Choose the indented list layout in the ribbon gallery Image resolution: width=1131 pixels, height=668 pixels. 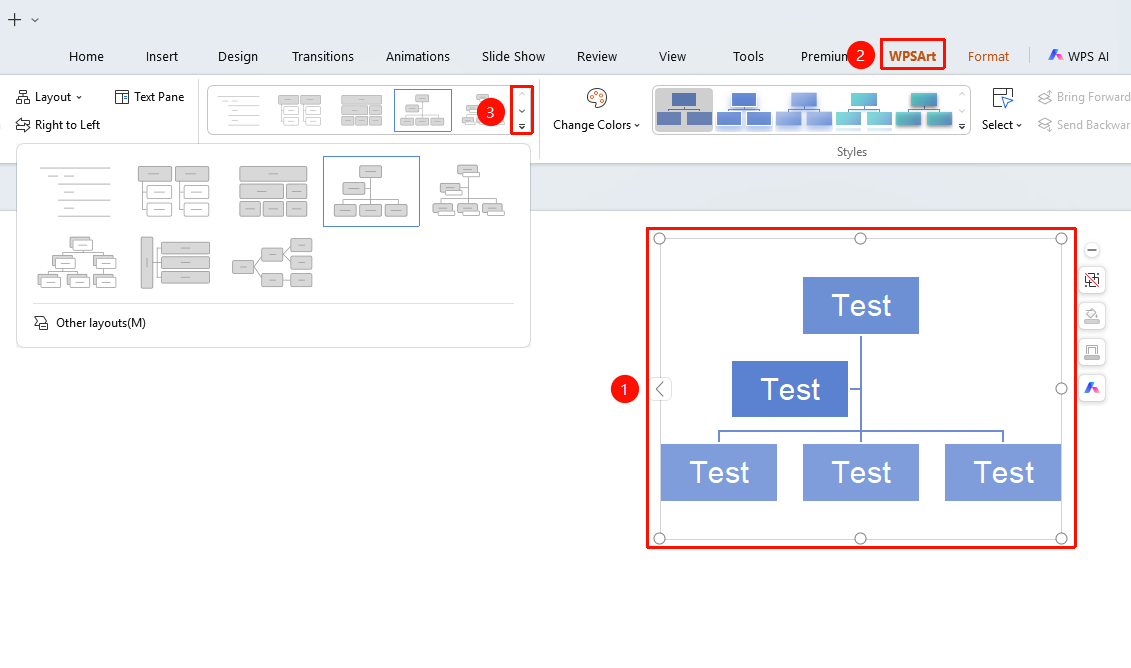tap(238, 110)
